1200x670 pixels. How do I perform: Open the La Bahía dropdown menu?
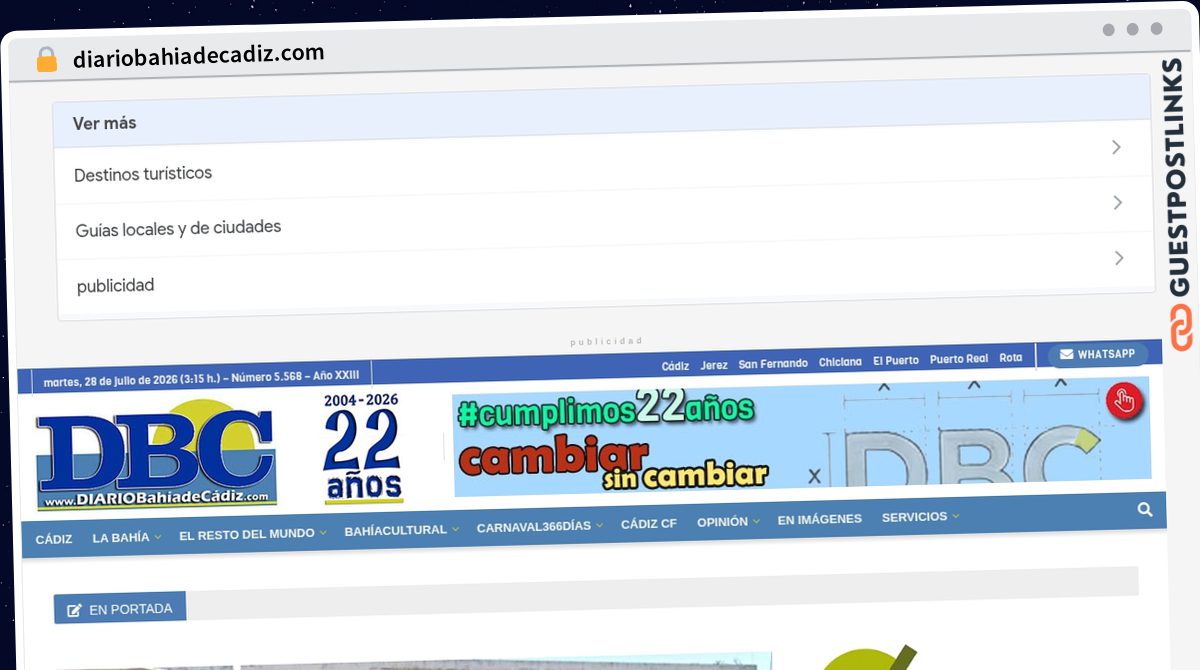pyautogui.click(x=126, y=537)
